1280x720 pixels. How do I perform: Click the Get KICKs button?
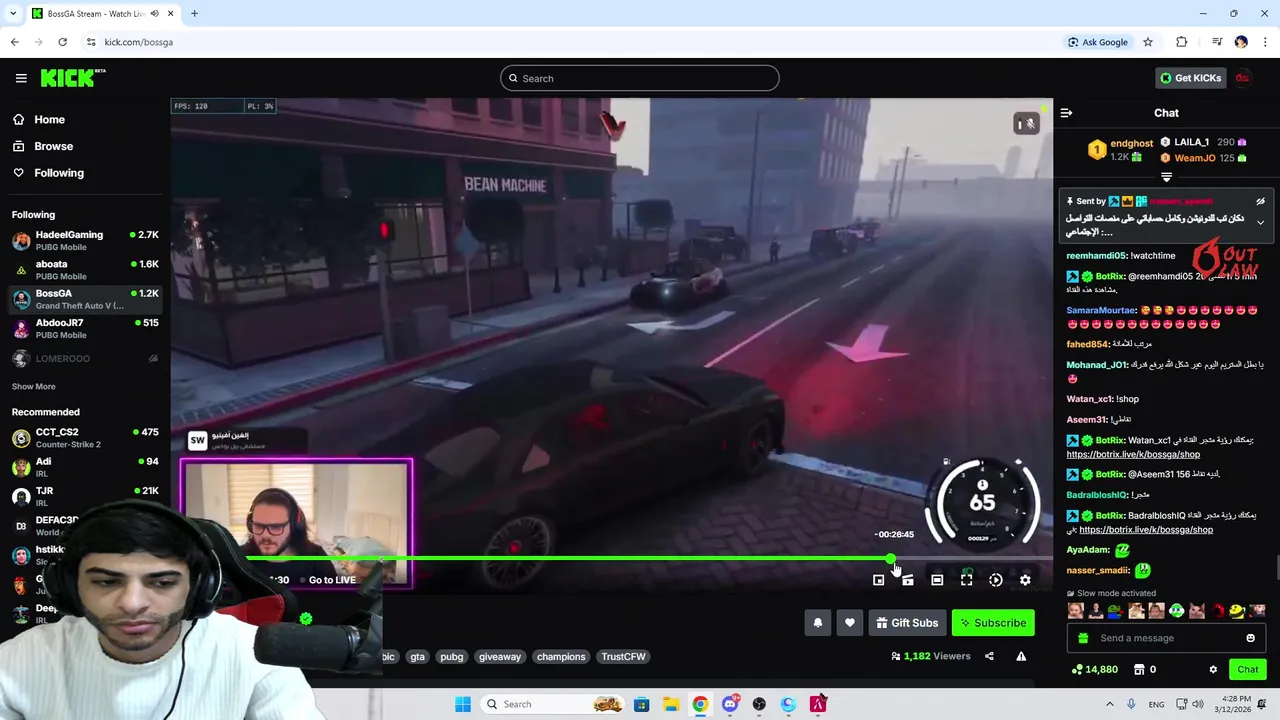[1190, 78]
